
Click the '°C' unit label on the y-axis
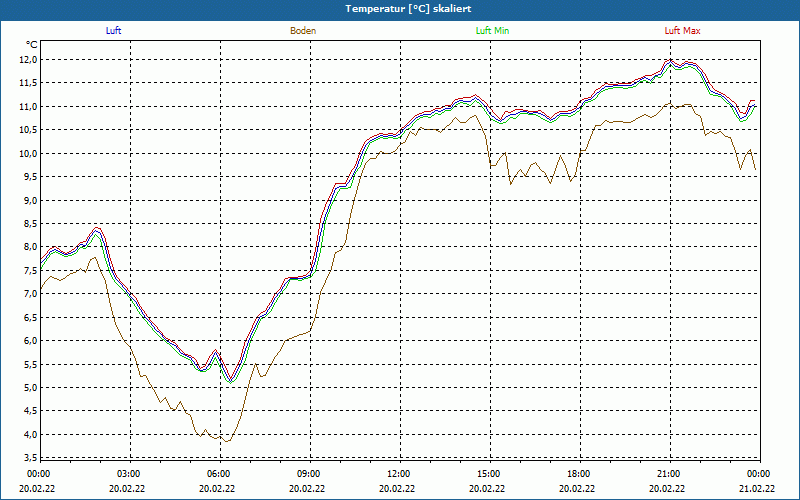(32, 45)
